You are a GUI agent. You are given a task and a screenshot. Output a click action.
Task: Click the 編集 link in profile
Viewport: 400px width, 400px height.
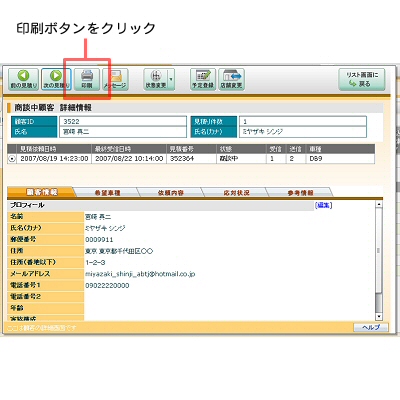[x=323, y=205]
